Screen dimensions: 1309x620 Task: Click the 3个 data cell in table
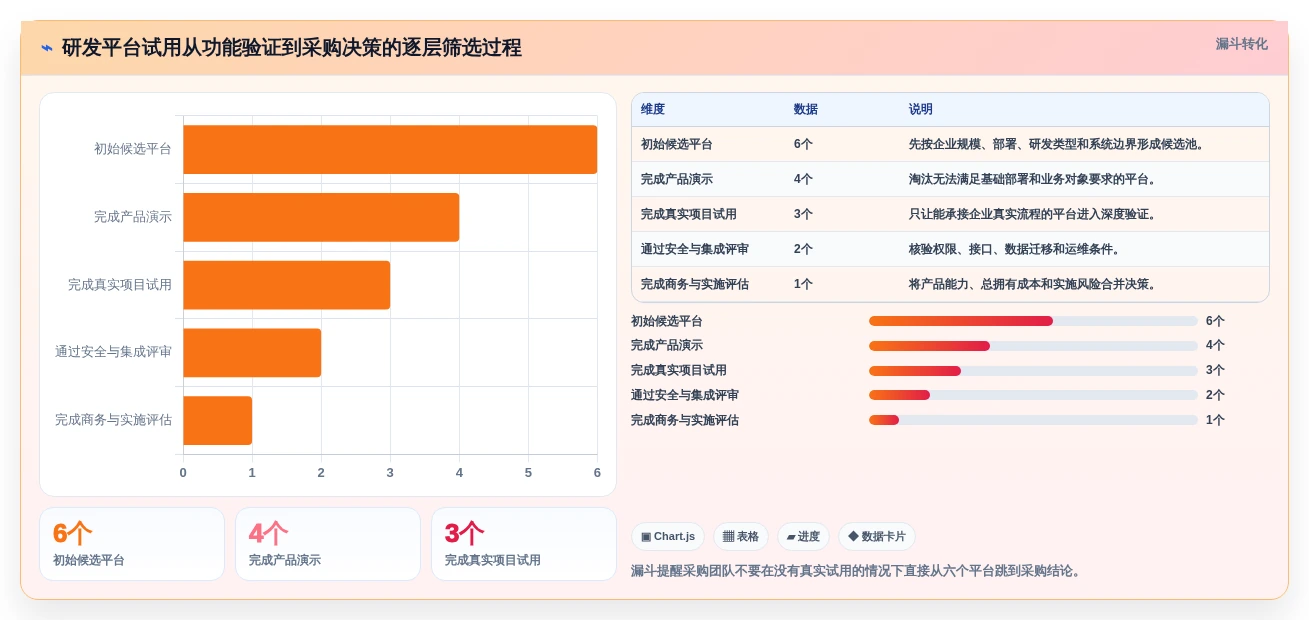tap(803, 214)
